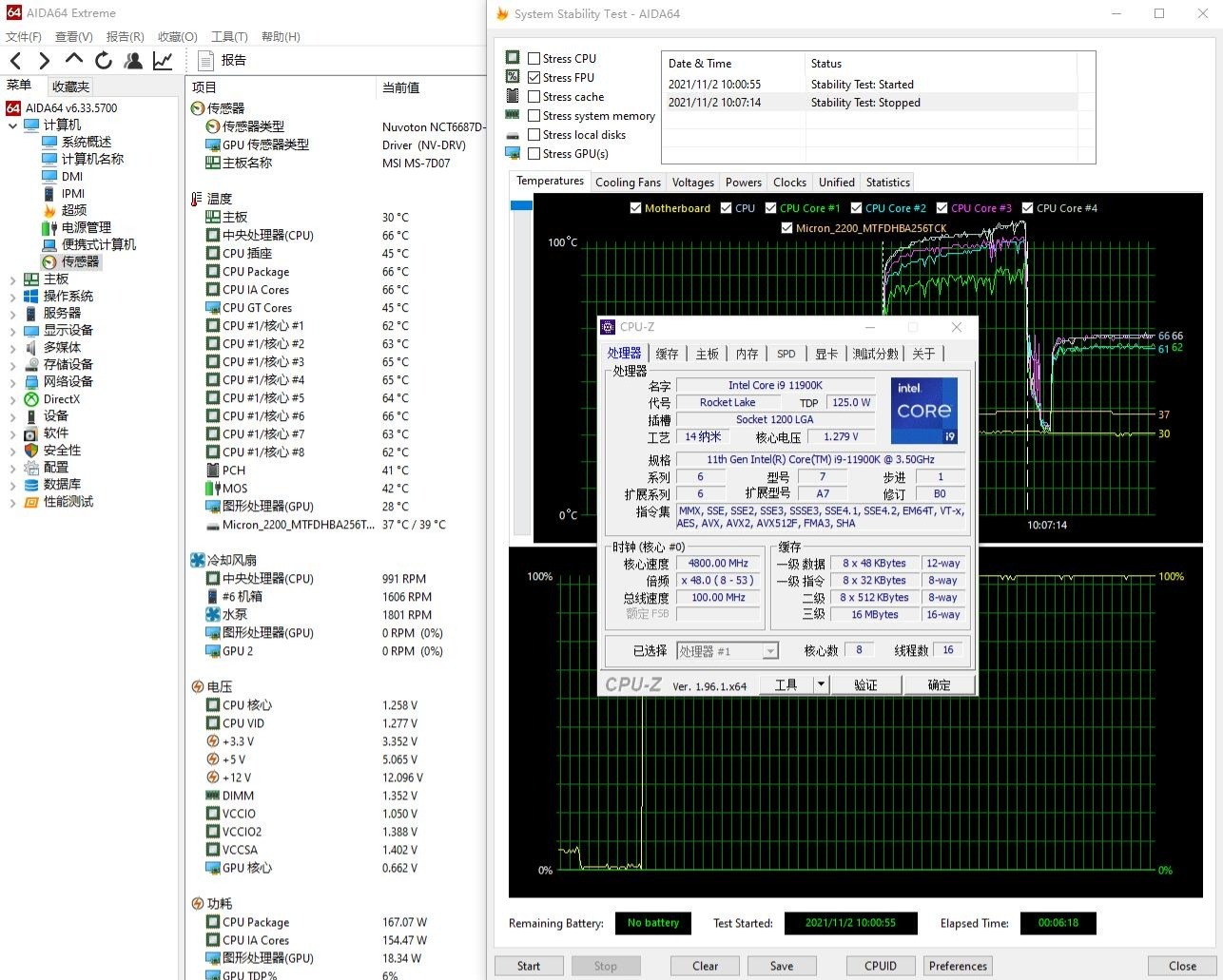Screen dimensions: 1223x980
Task: Click the Stress FPU percent icon
Action: [x=513, y=77]
